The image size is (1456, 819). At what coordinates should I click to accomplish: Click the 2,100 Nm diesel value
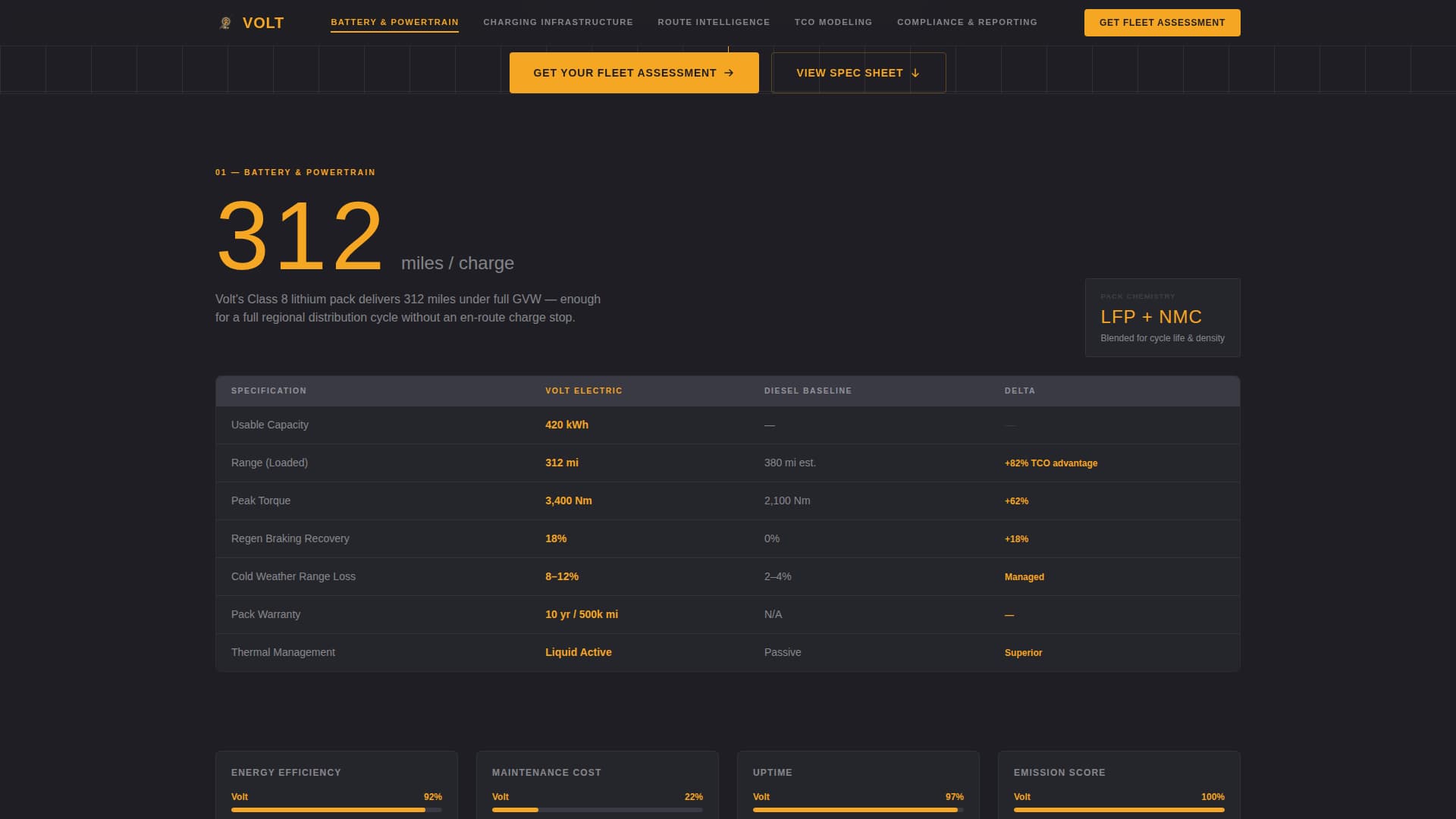787,500
